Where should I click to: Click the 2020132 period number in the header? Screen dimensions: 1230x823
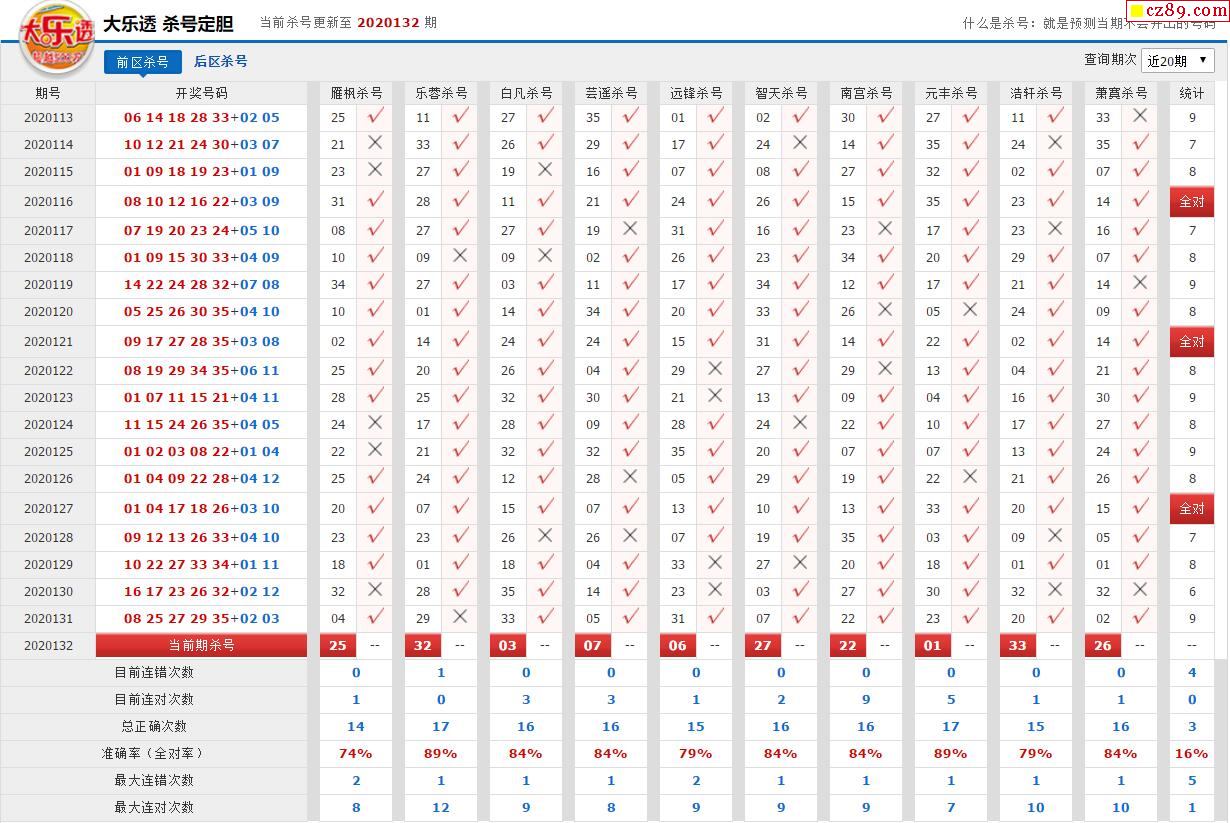point(388,22)
